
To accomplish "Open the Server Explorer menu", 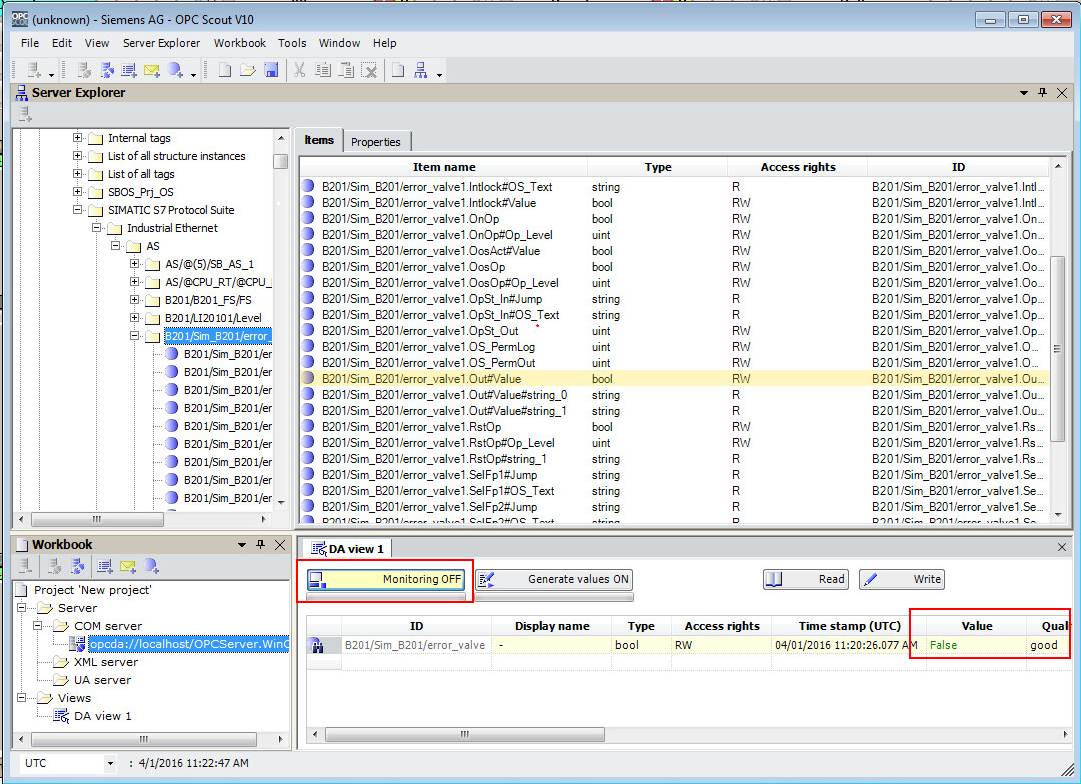I will click(x=161, y=43).
